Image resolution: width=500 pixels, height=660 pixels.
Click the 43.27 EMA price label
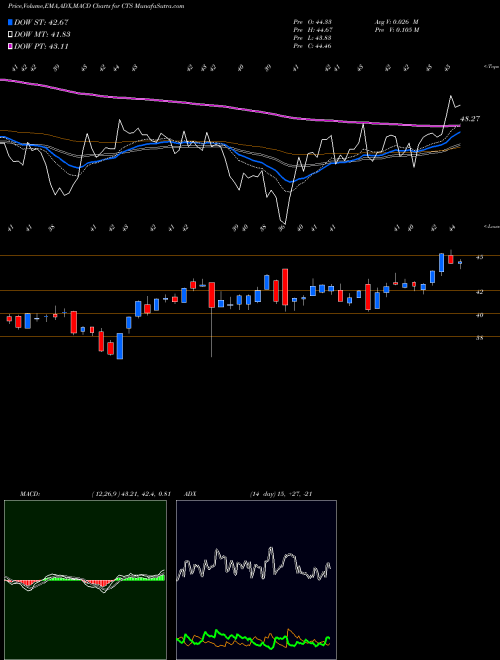tap(470, 119)
